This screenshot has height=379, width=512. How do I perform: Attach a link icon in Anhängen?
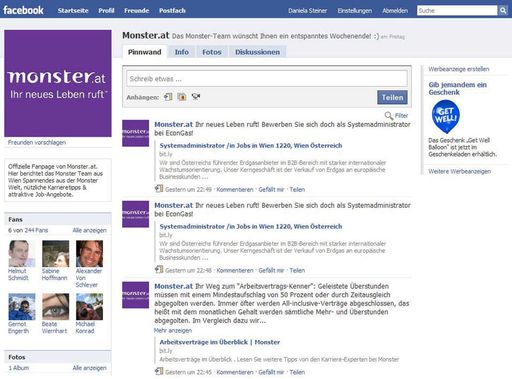tap(168, 97)
